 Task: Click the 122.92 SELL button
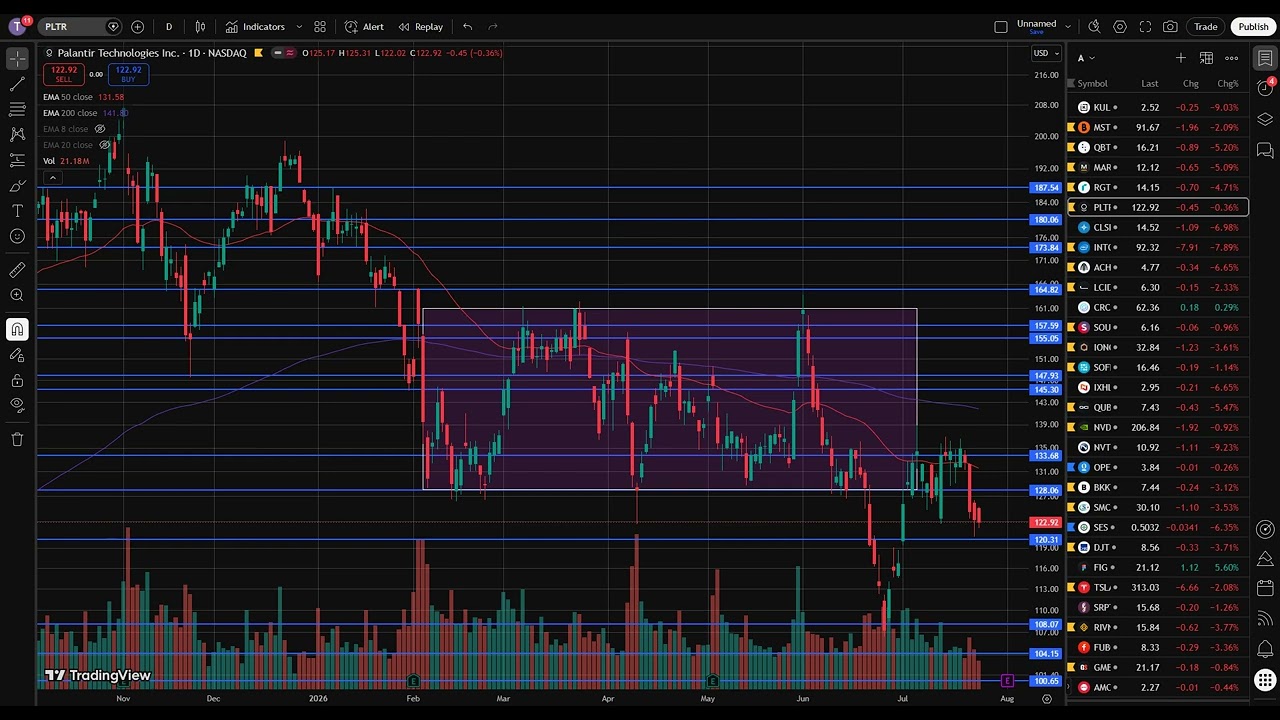coord(64,74)
